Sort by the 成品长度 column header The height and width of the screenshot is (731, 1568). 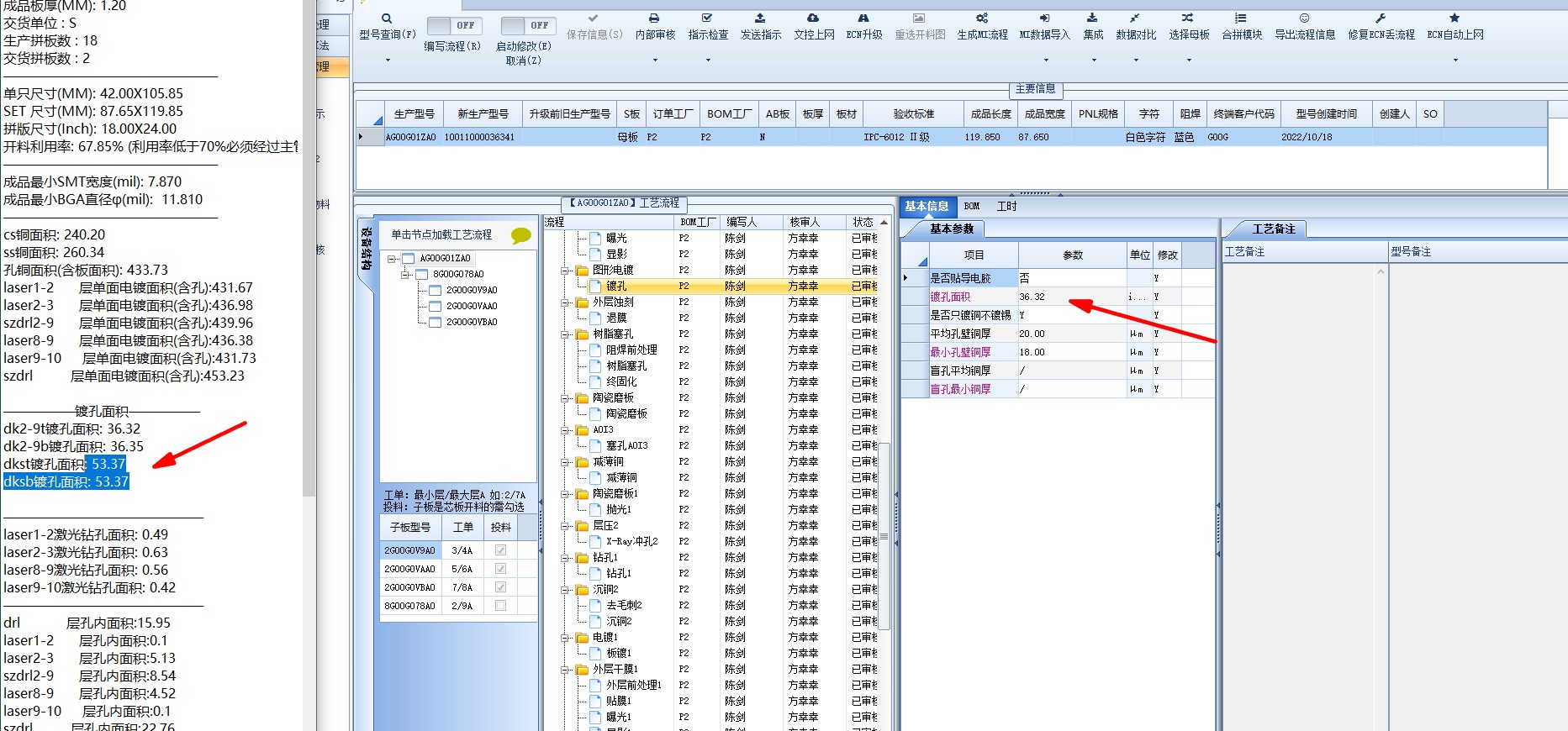coord(990,114)
